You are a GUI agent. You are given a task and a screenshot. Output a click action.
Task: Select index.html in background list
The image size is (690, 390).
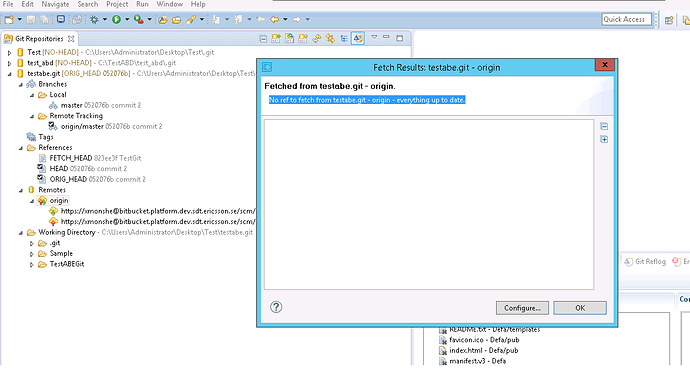point(479,350)
